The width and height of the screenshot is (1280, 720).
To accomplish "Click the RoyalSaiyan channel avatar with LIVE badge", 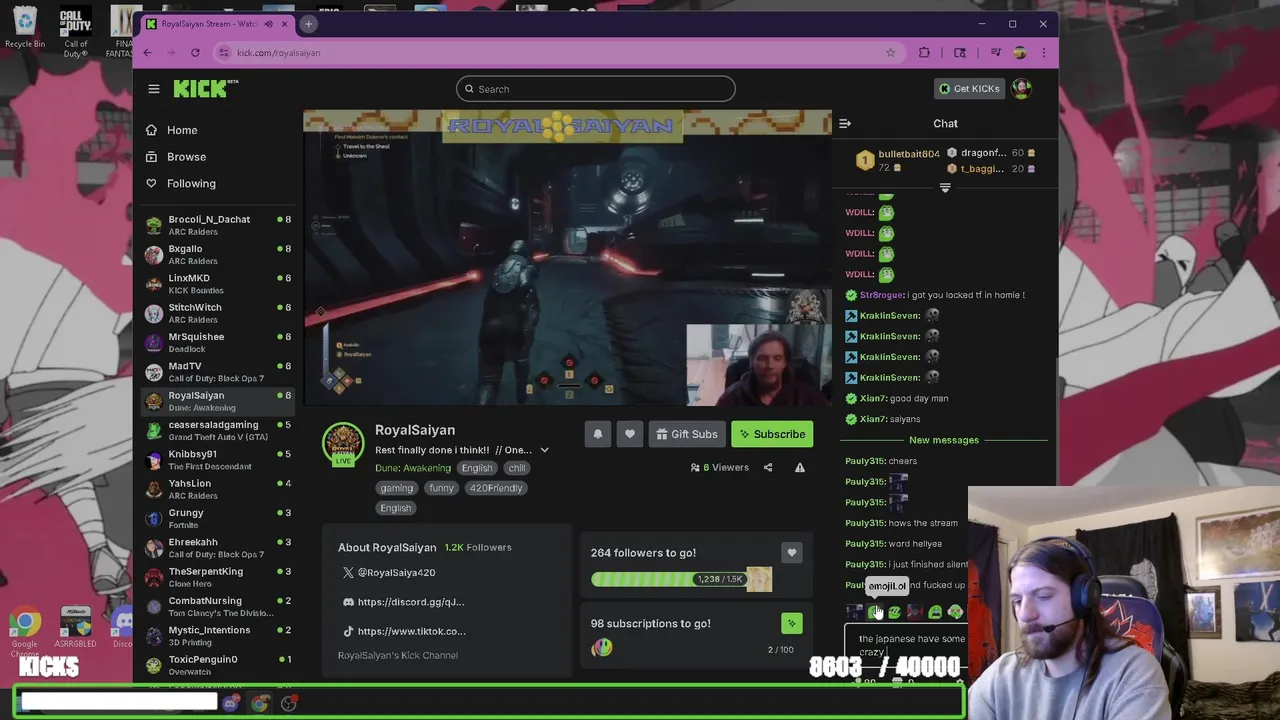I will pos(343,444).
